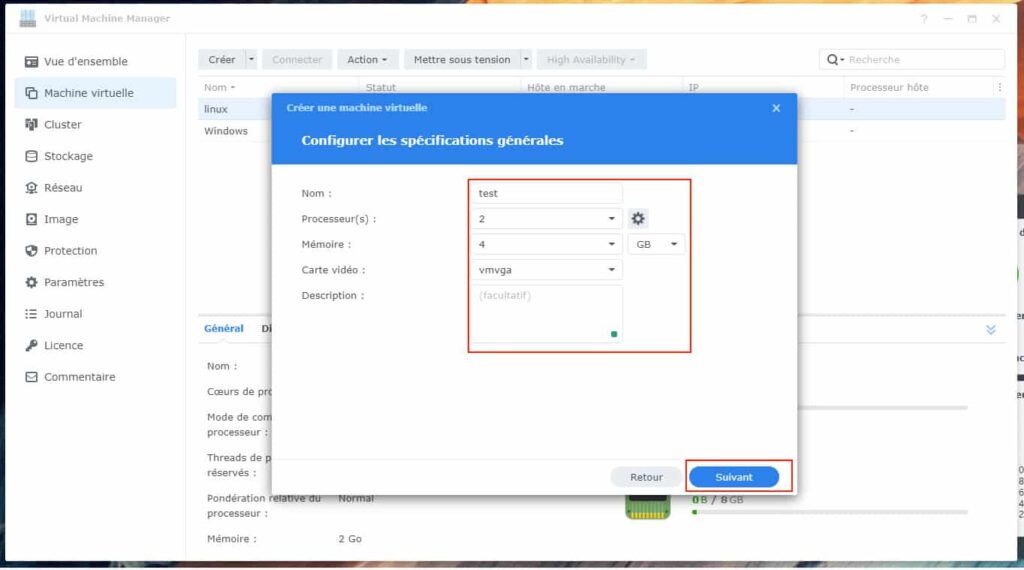The width and height of the screenshot is (1024, 570).
Task: Open Stockage section
Action: tap(68, 156)
